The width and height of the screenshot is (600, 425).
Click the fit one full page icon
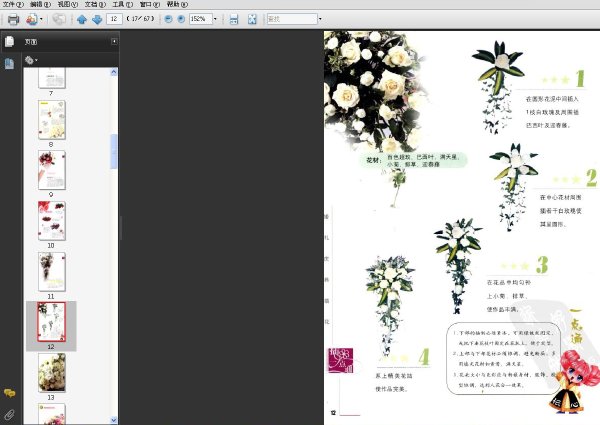(x=252, y=19)
